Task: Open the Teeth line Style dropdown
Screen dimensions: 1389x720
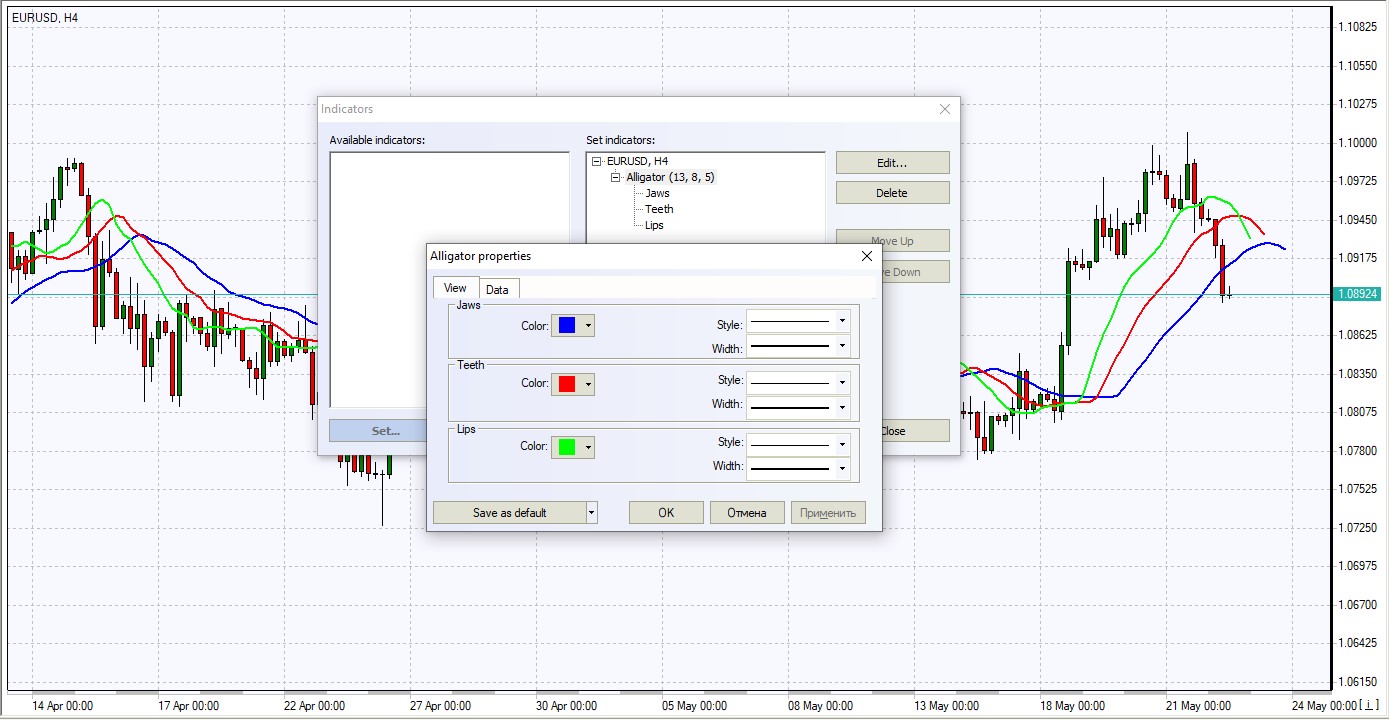Action: (799, 381)
